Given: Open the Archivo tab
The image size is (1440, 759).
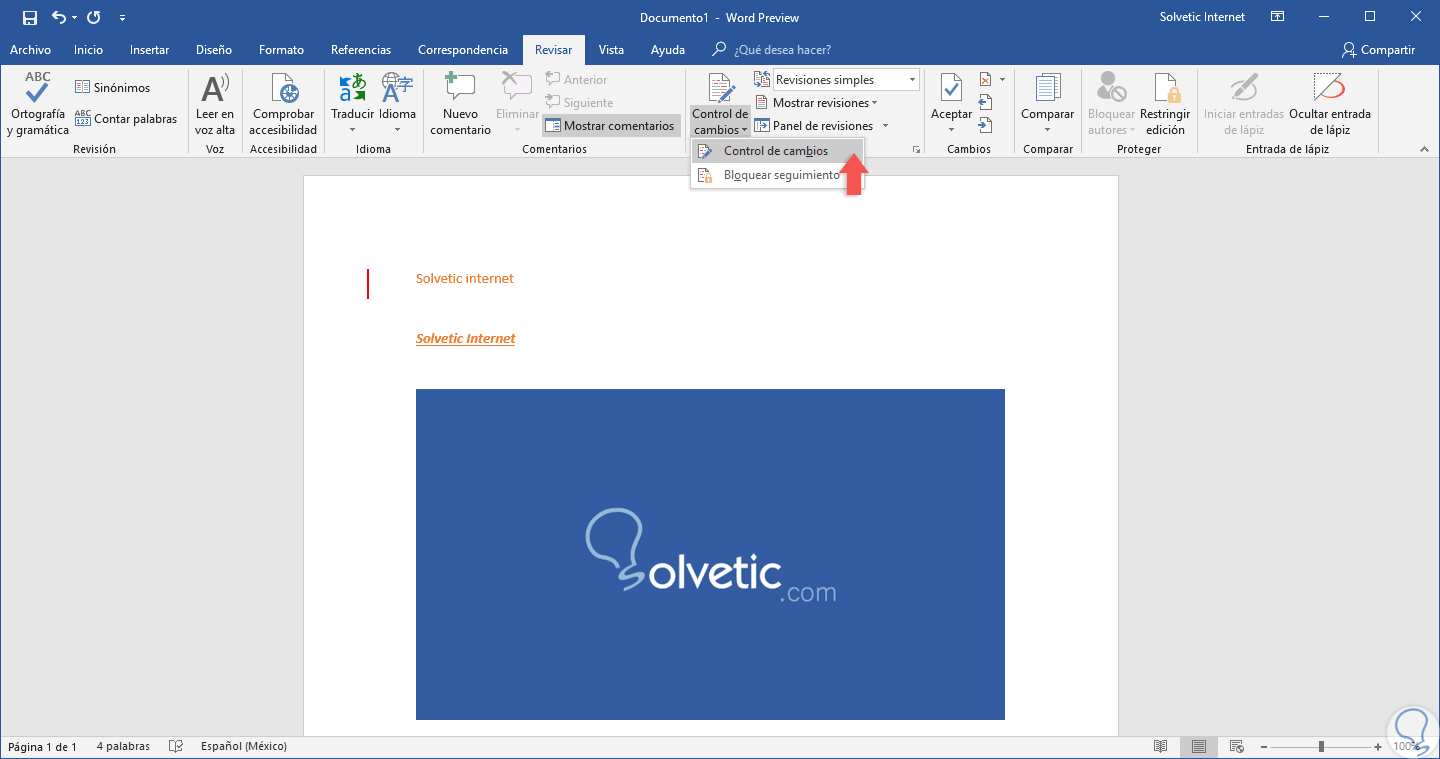Looking at the screenshot, I should [30, 50].
